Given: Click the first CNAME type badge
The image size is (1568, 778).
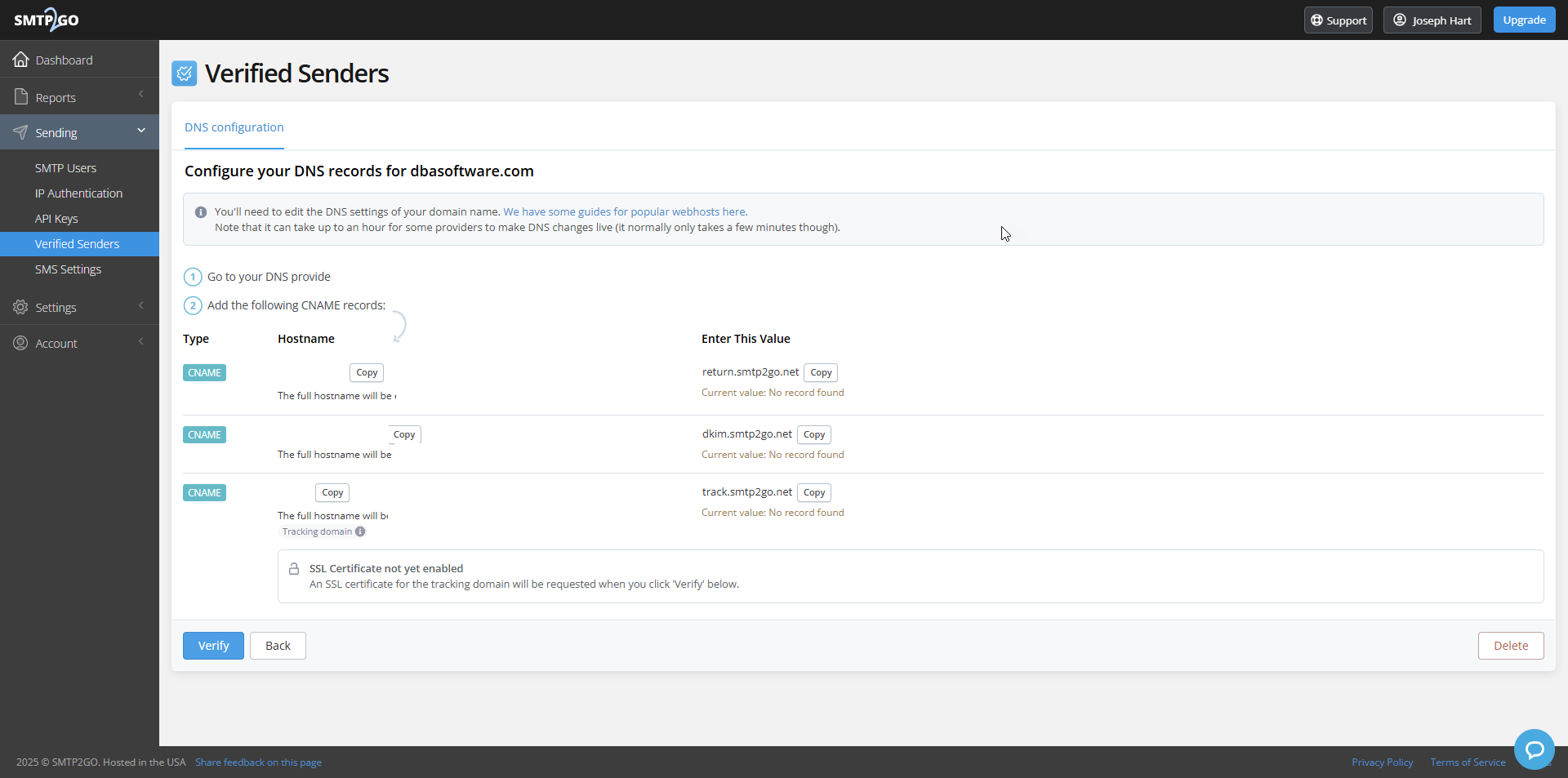Looking at the screenshot, I should [204, 372].
